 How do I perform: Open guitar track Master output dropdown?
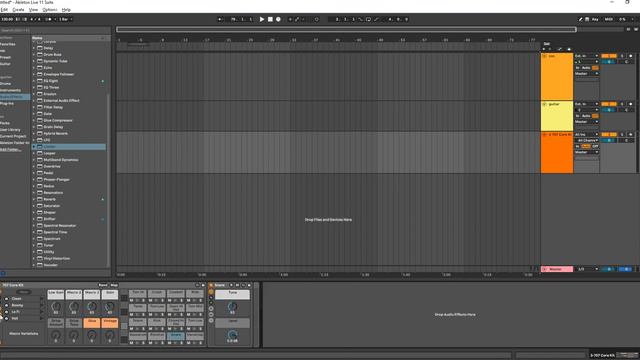pyautogui.click(x=587, y=122)
